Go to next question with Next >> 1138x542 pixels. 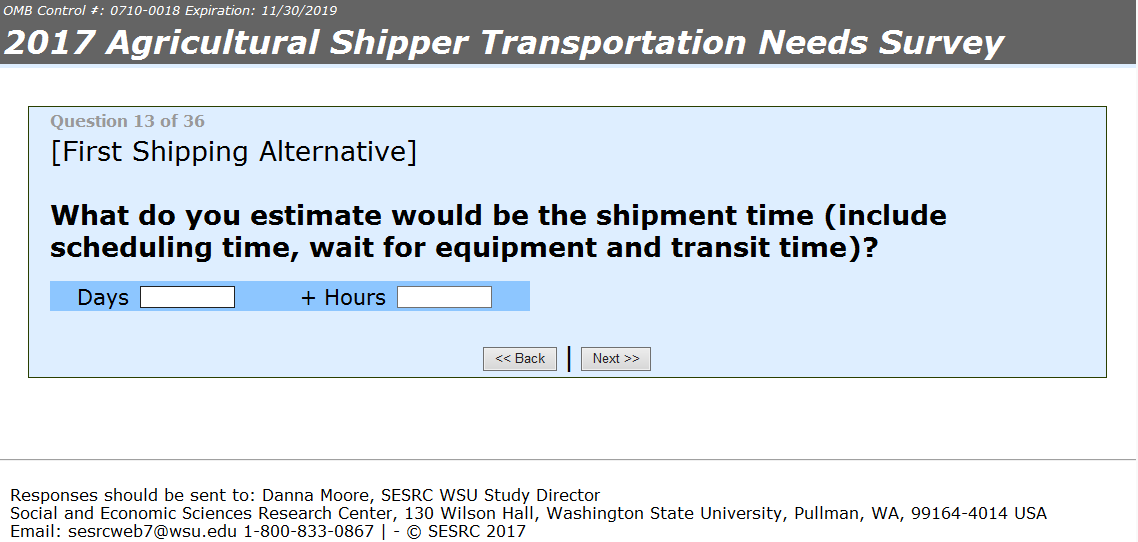point(615,359)
